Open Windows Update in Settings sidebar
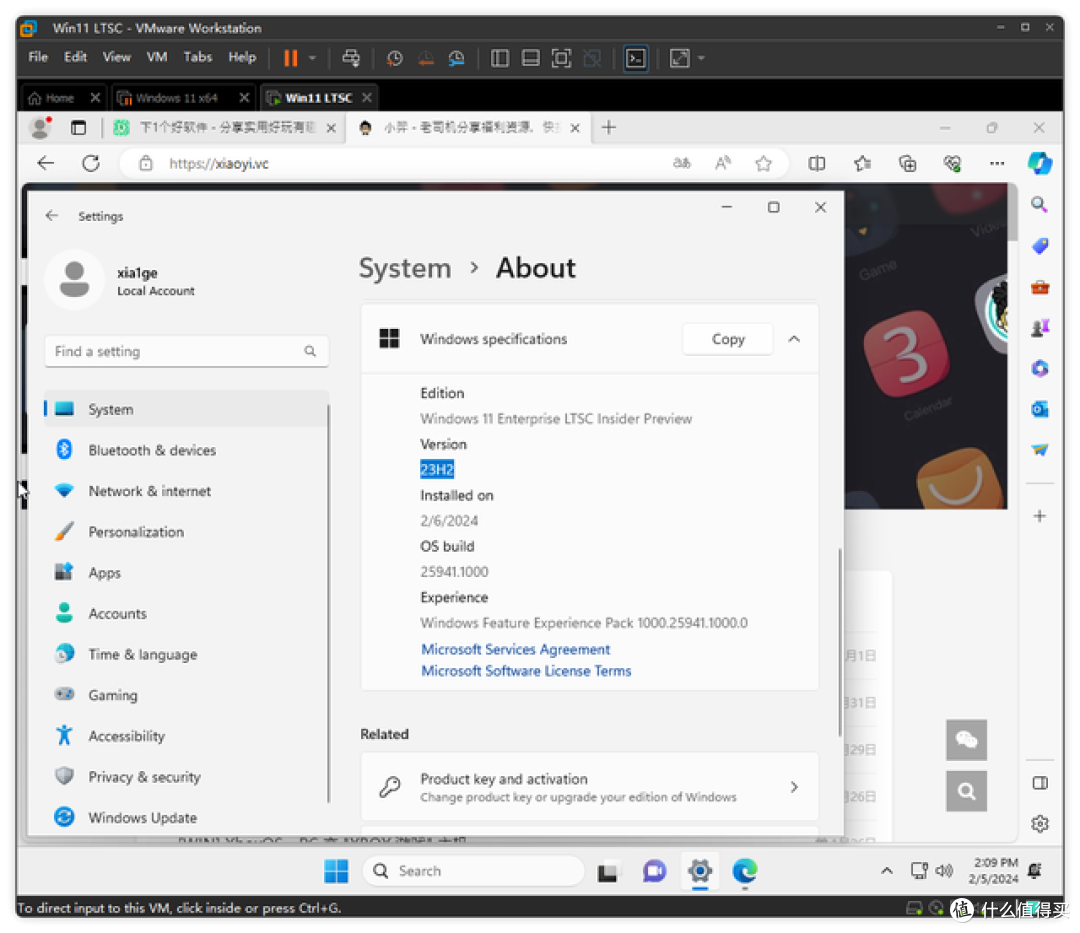The height and width of the screenshot is (933, 1080). tap(186, 817)
